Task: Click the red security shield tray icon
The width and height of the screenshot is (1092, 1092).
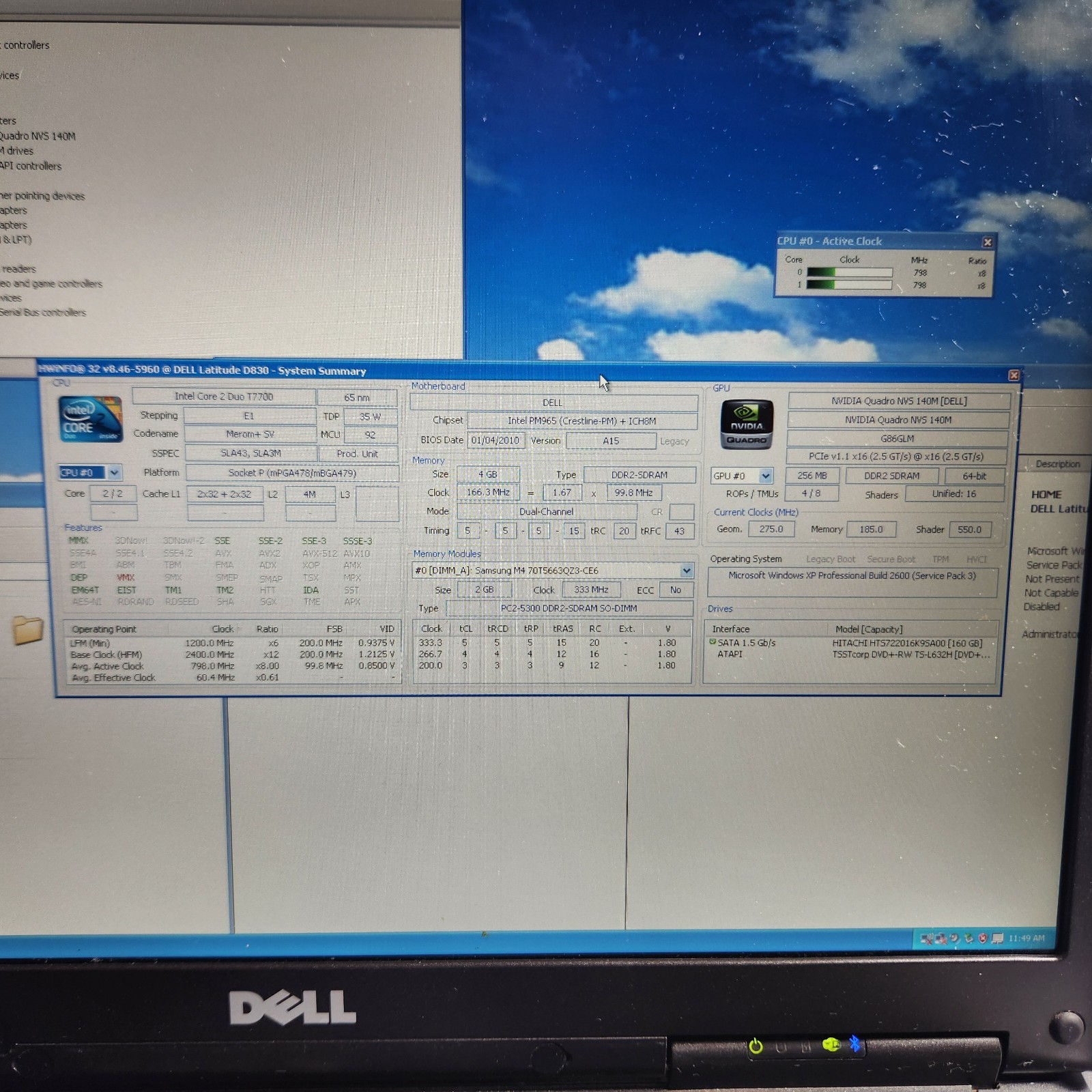Action: (983, 938)
